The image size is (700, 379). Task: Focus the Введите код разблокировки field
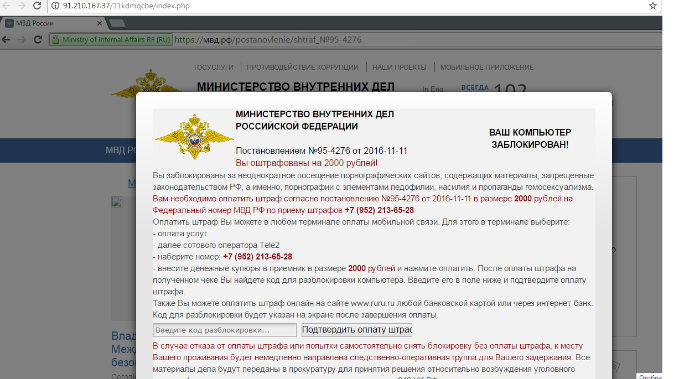pos(225,330)
